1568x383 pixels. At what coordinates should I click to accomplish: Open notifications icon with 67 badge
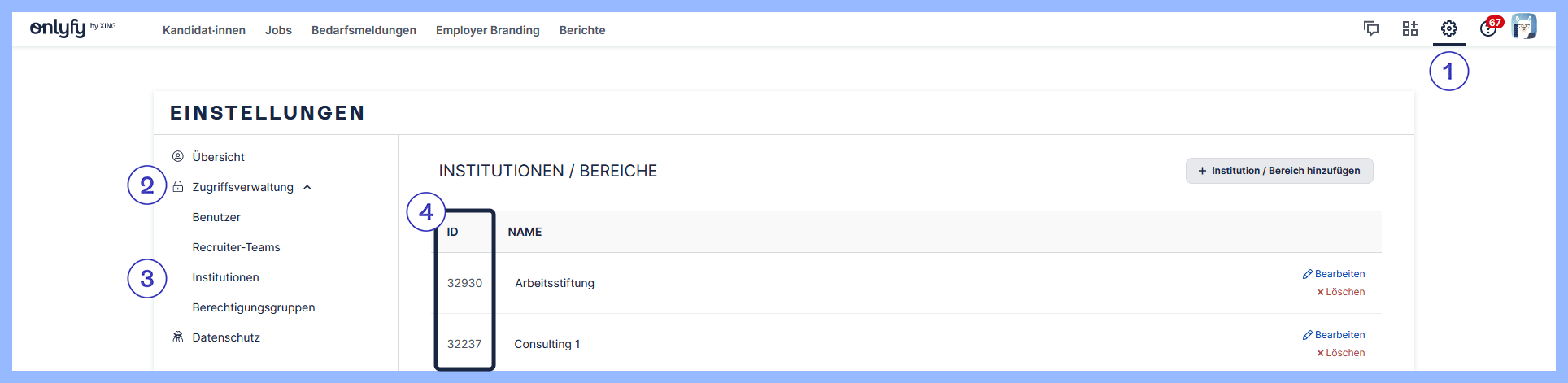pos(1490,28)
